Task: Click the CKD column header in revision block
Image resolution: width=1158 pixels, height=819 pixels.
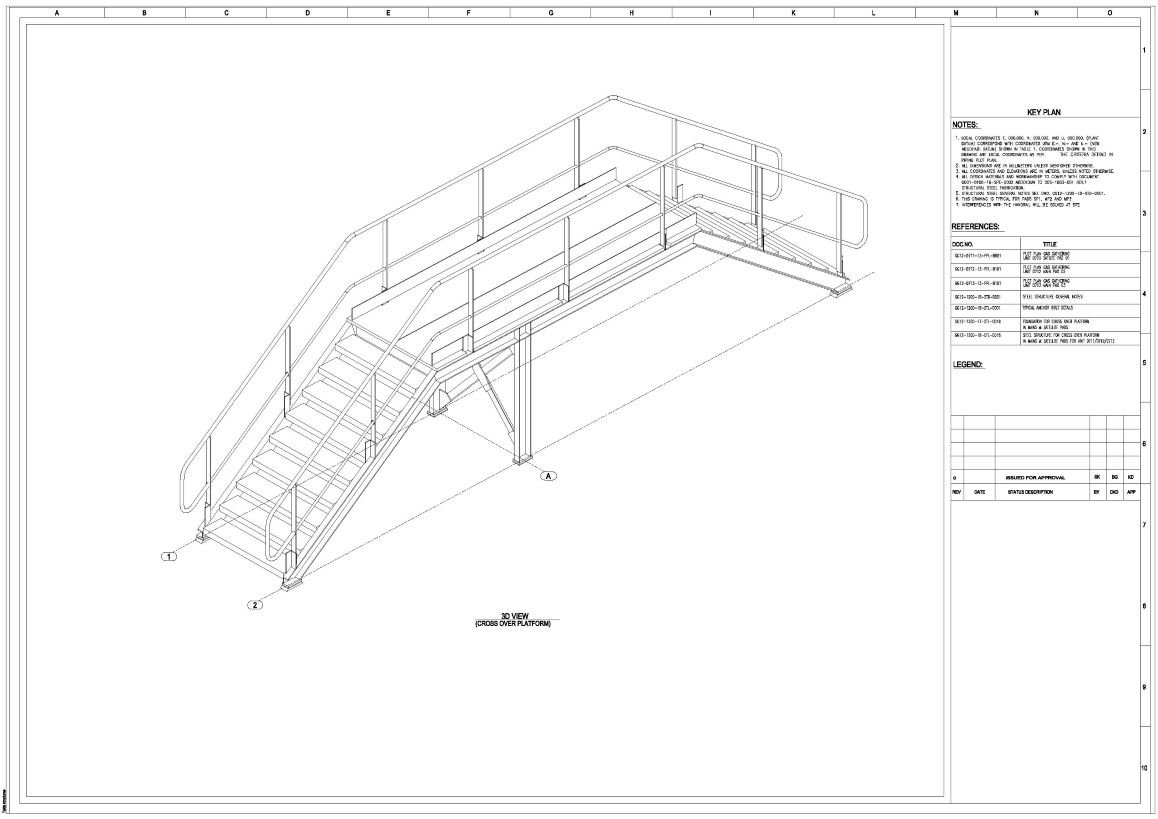Action: click(1113, 492)
